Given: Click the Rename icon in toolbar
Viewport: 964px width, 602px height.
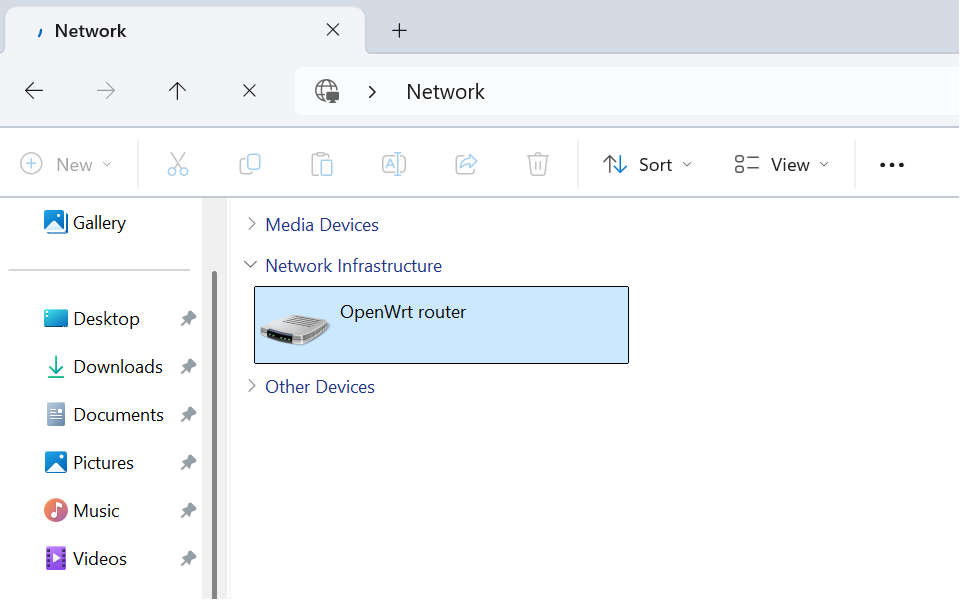Looking at the screenshot, I should [x=394, y=164].
